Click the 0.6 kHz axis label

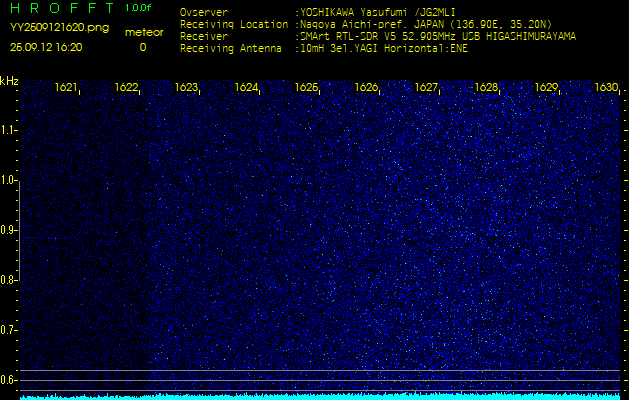(x=8, y=380)
